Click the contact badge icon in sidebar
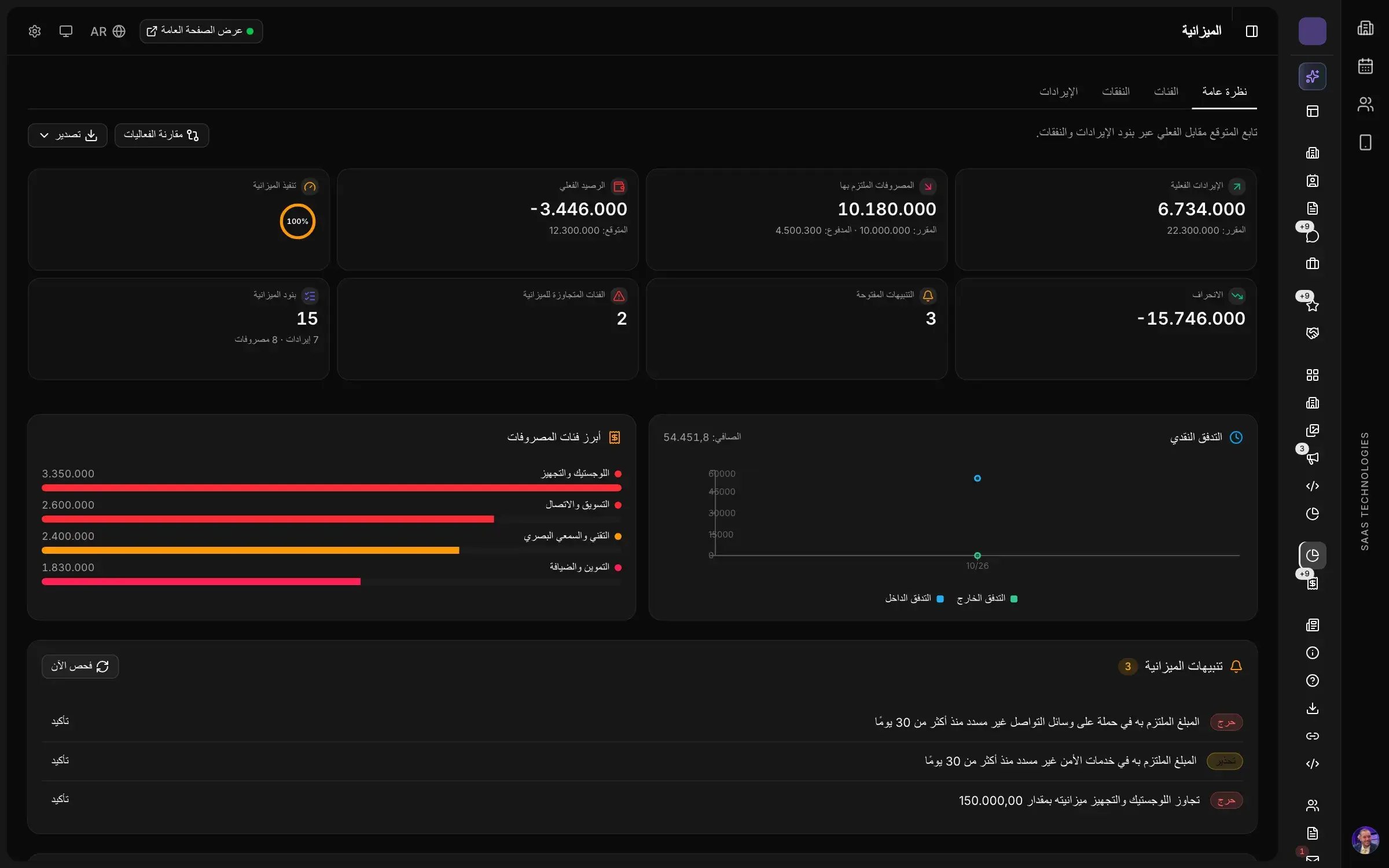This screenshot has width=1389, height=868. coord(1312,181)
